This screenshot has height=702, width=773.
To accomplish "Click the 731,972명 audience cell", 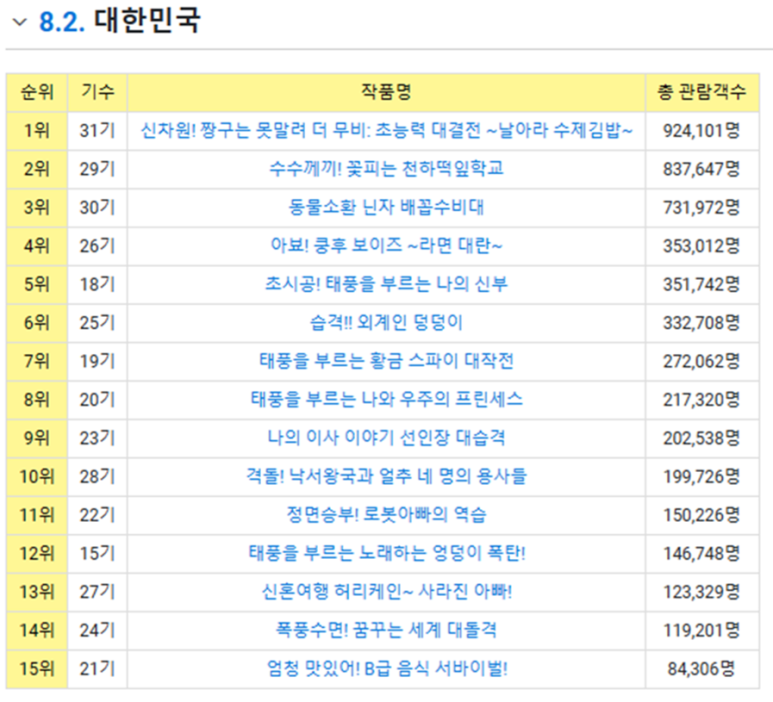I will coord(702,208).
